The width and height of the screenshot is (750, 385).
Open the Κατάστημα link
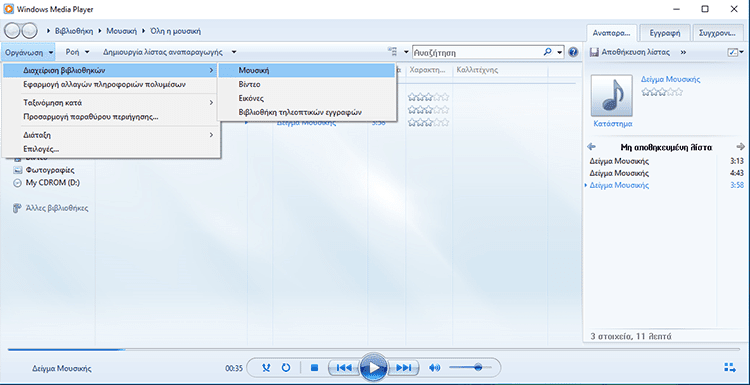point(613,124)
